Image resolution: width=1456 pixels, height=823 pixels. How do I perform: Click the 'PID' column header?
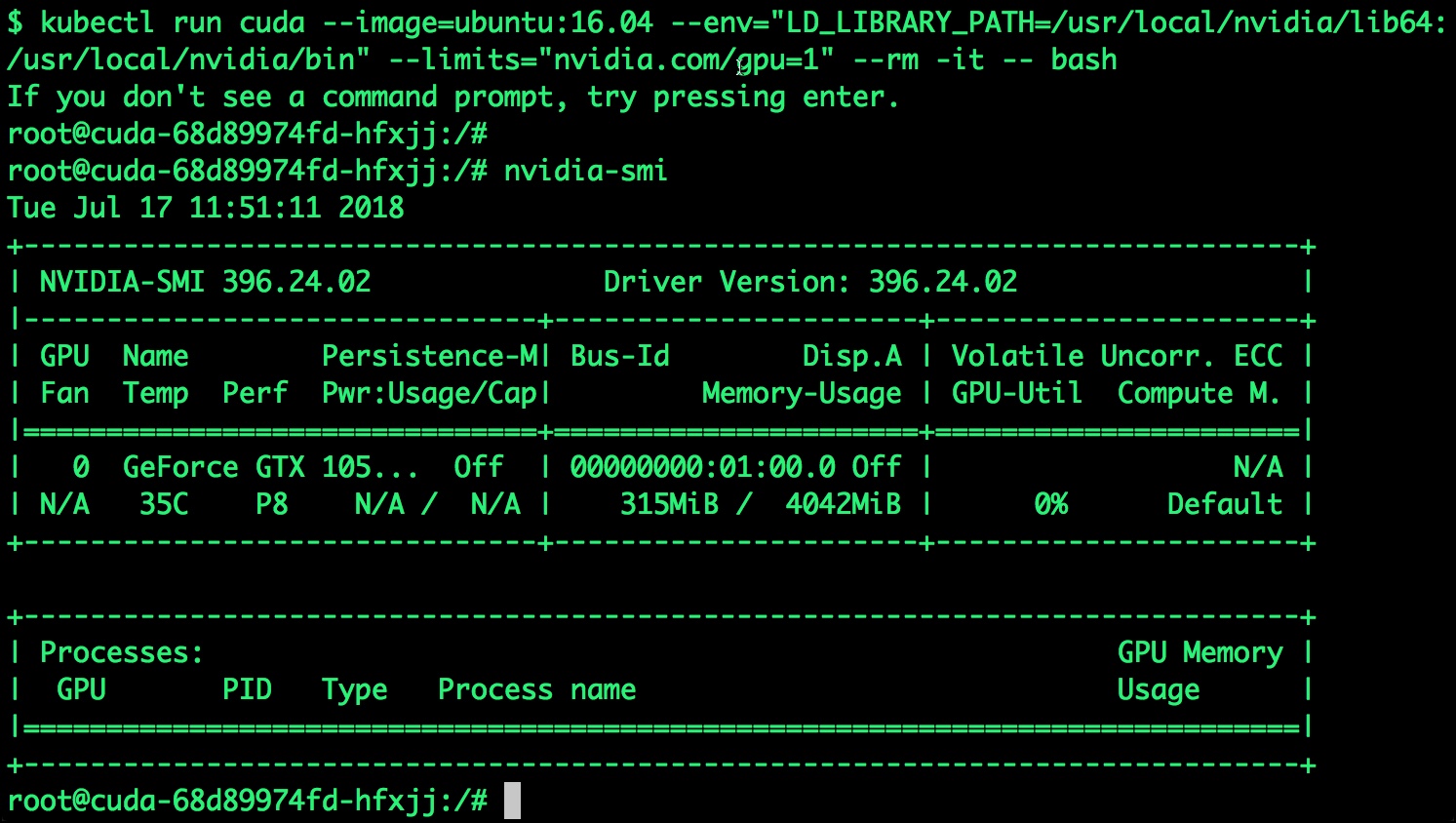pos(247,689)
